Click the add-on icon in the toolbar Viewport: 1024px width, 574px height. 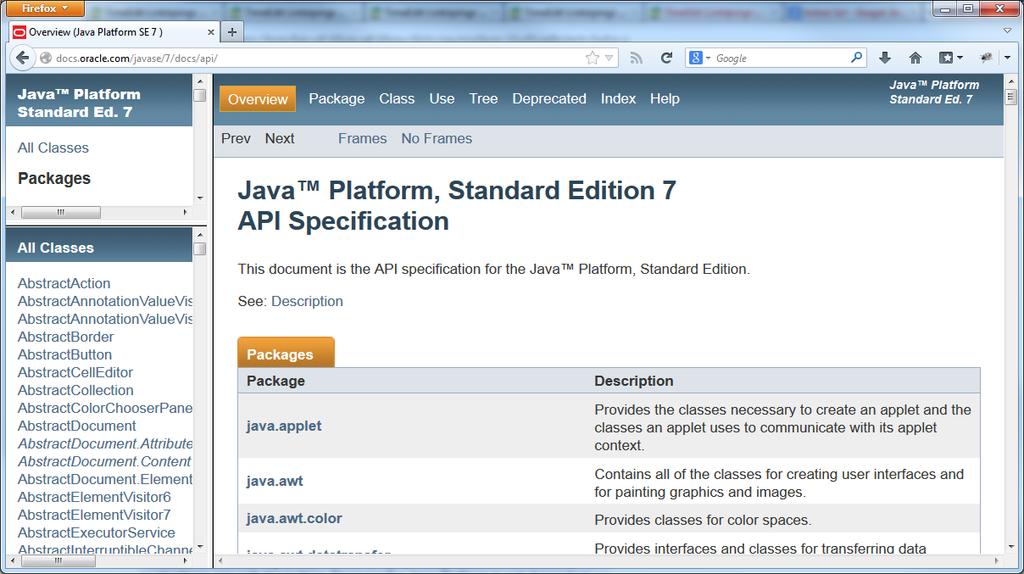click(986, 58)
